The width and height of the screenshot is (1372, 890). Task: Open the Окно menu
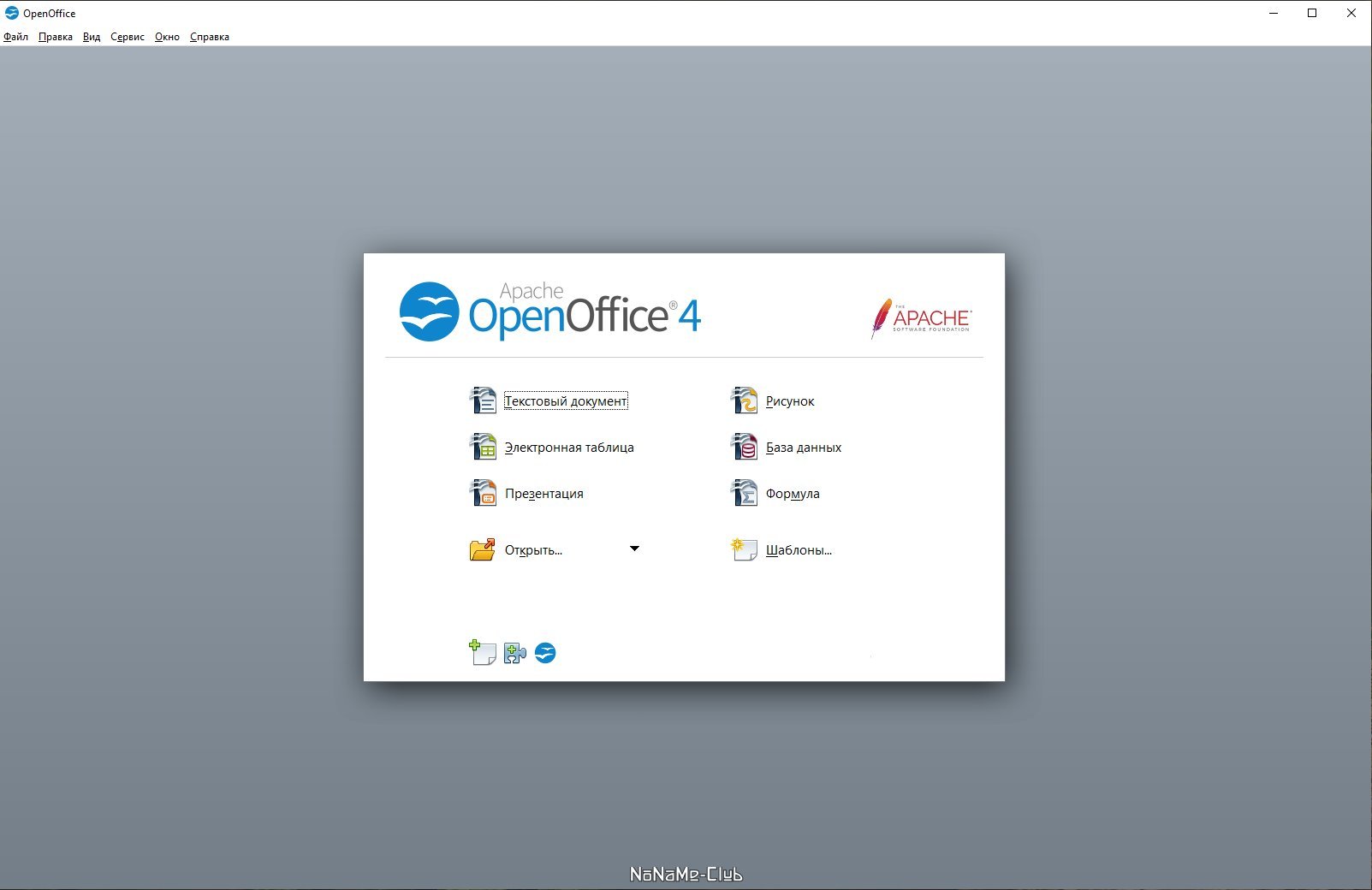pos(167,37)
